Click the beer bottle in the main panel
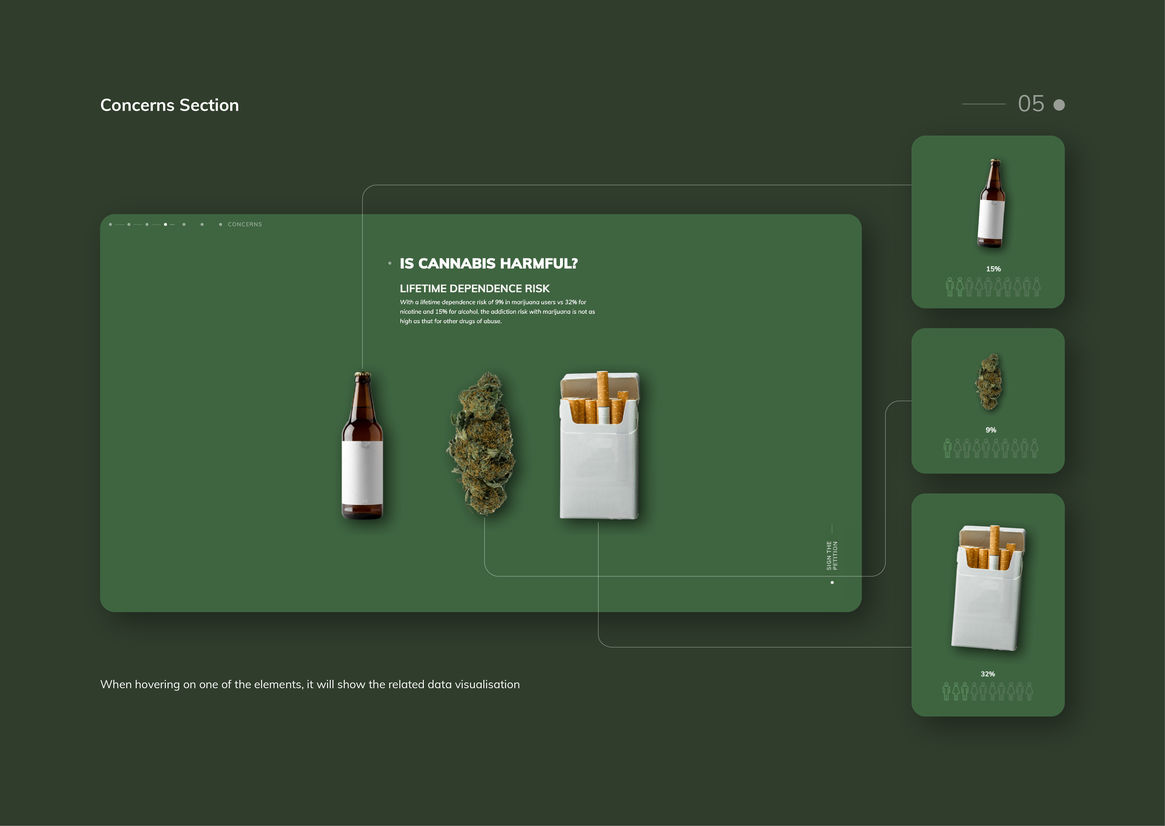 [x=362, y=446]
